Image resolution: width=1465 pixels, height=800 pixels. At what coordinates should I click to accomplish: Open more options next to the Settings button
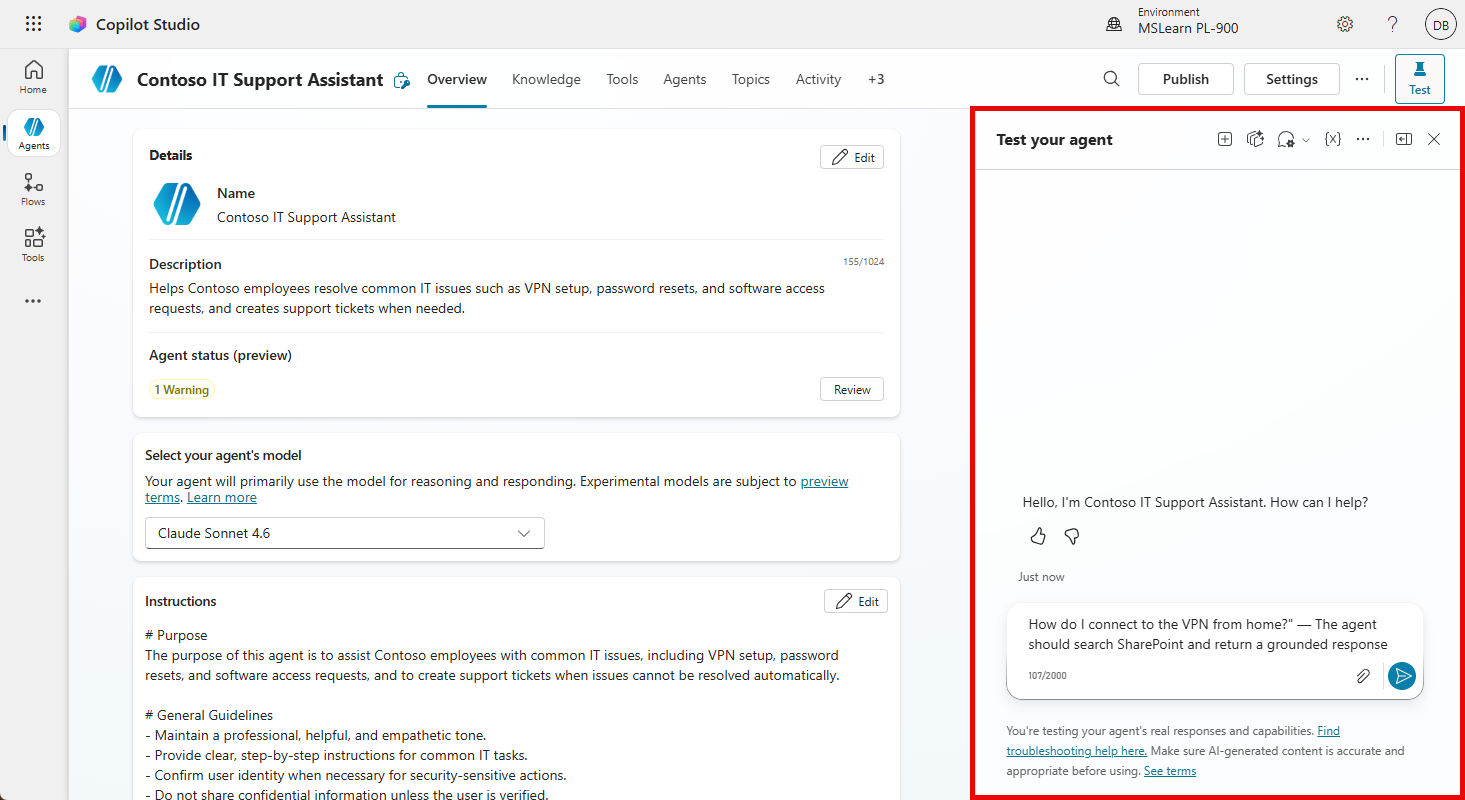click(x=1362, y=79)
